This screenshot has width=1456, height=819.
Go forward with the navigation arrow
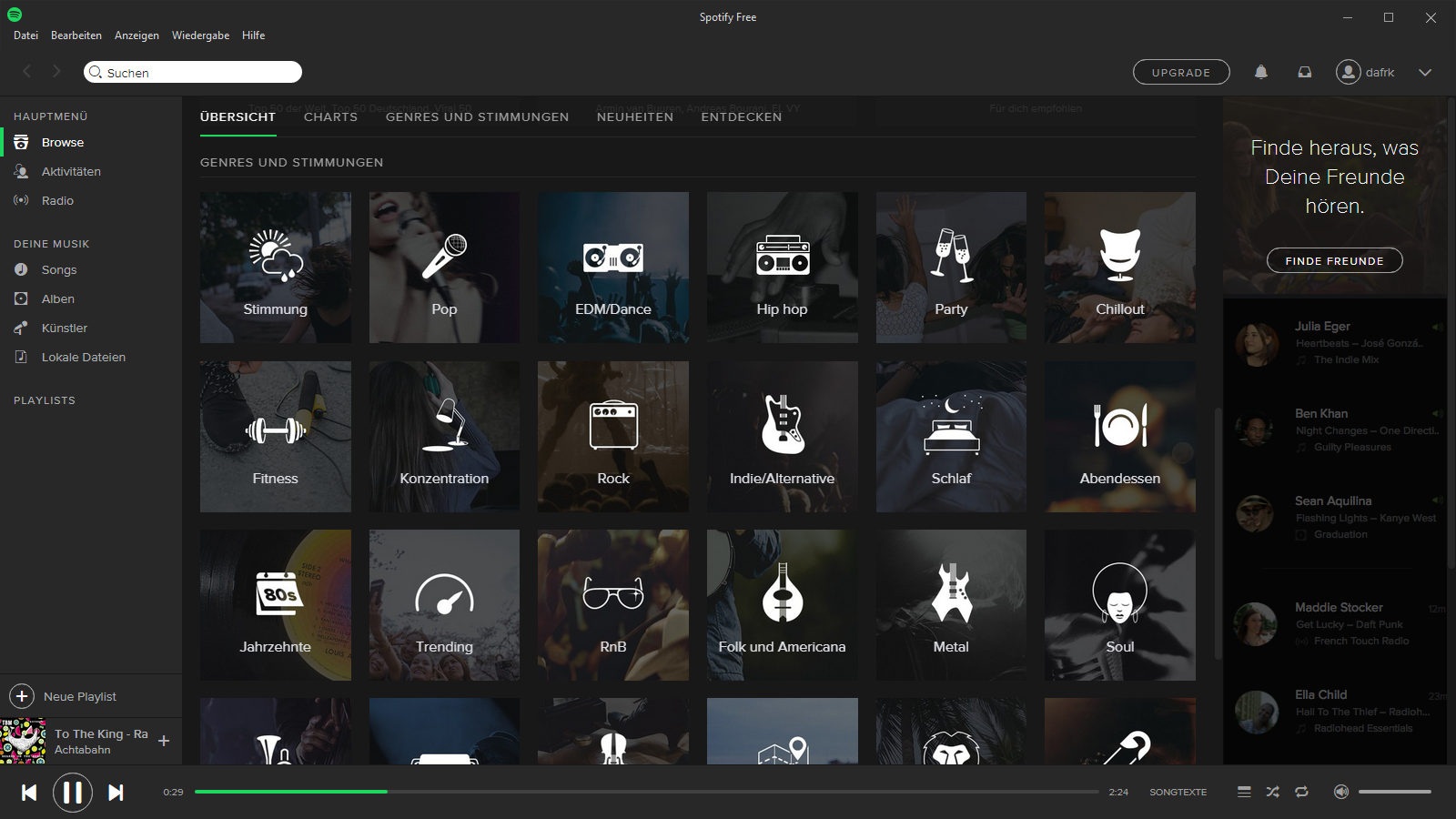(56, 71)
